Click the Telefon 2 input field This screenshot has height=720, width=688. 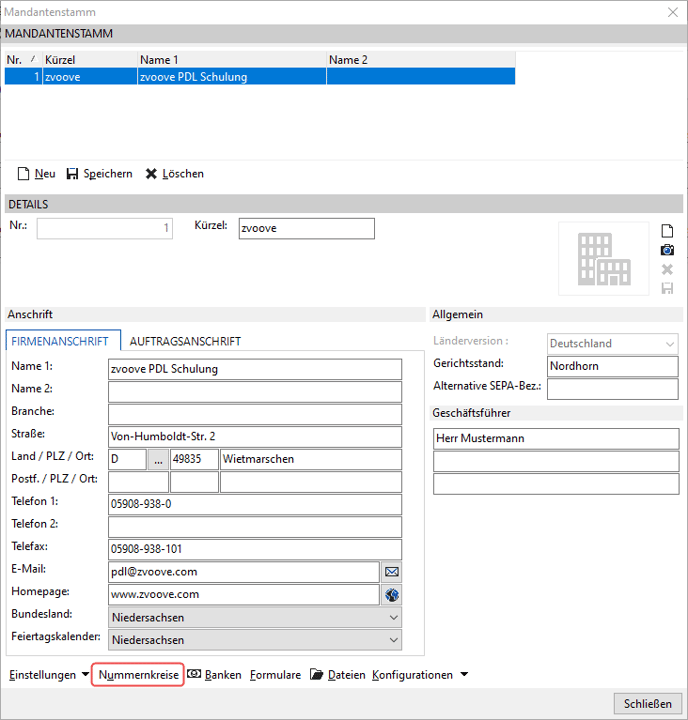click(x=255, y=527)
